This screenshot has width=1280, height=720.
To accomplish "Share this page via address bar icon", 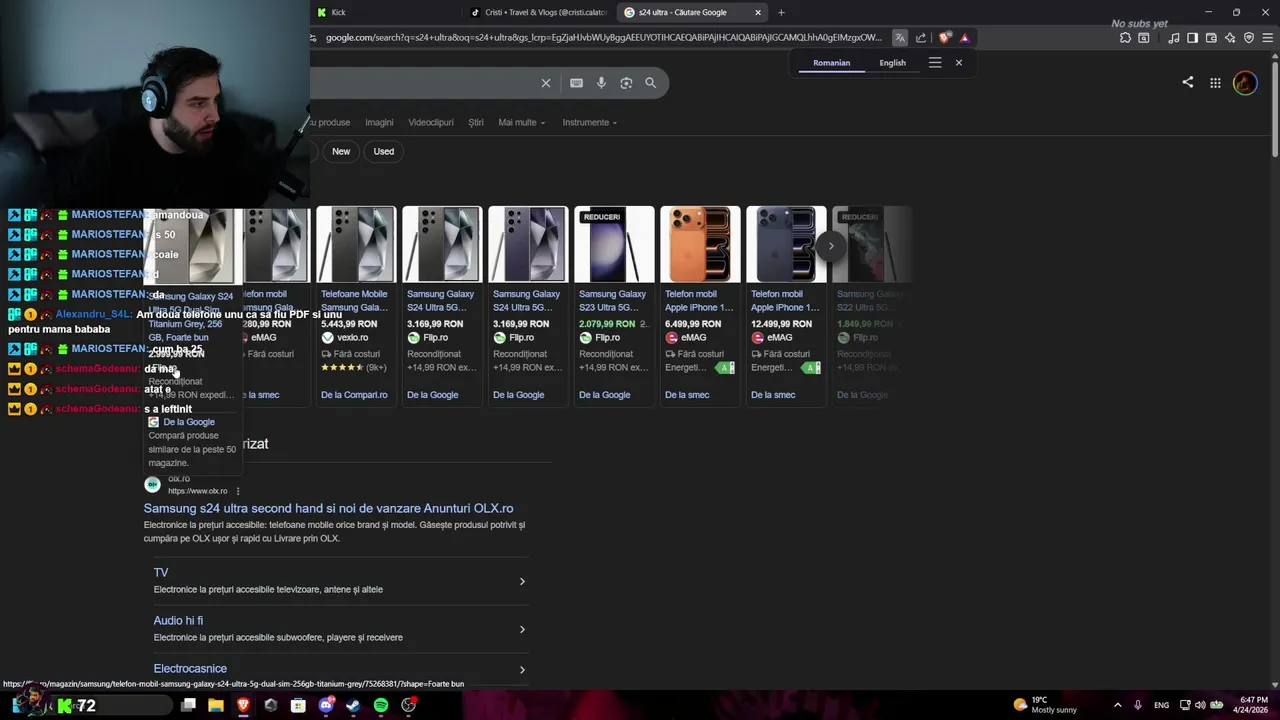I will click(x=921, y=38).
